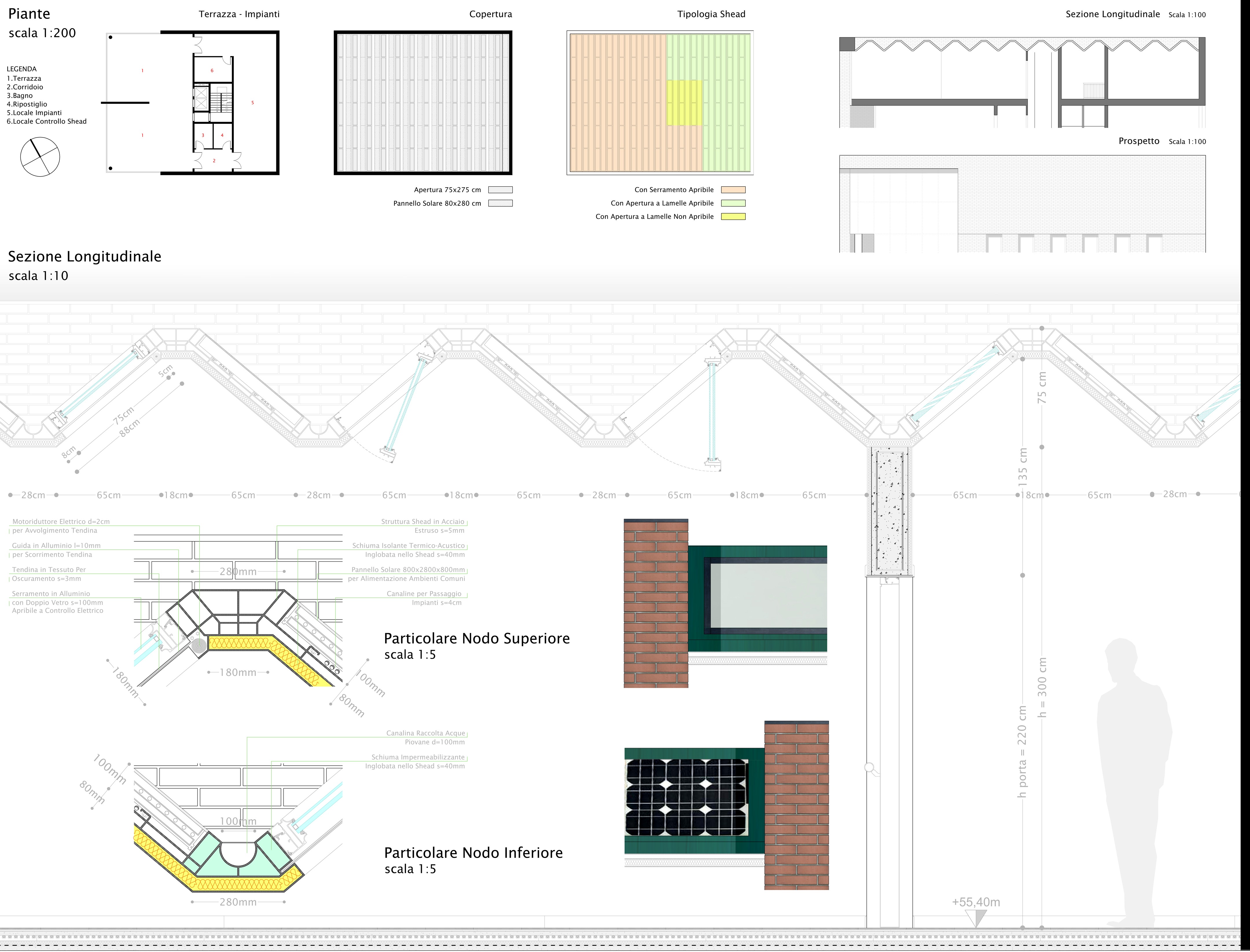Click the Copertura roof plan drawing
Viewport: 1250px width, 952px height.
pyautogui.click(x=423, y=102)
